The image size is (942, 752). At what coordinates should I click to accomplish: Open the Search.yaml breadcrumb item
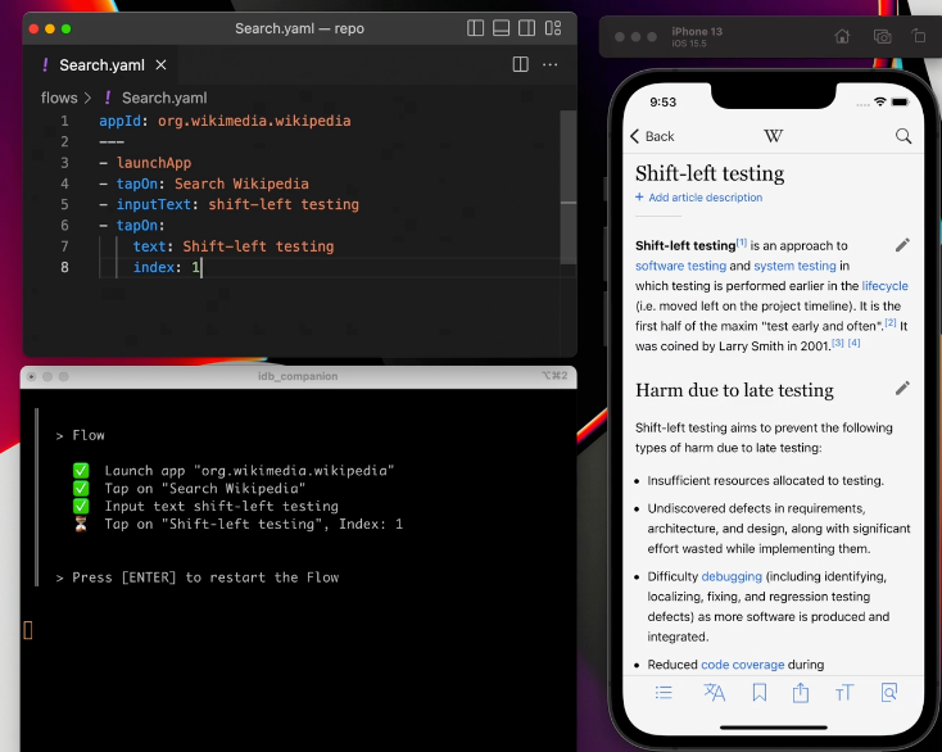click(156, 98)
